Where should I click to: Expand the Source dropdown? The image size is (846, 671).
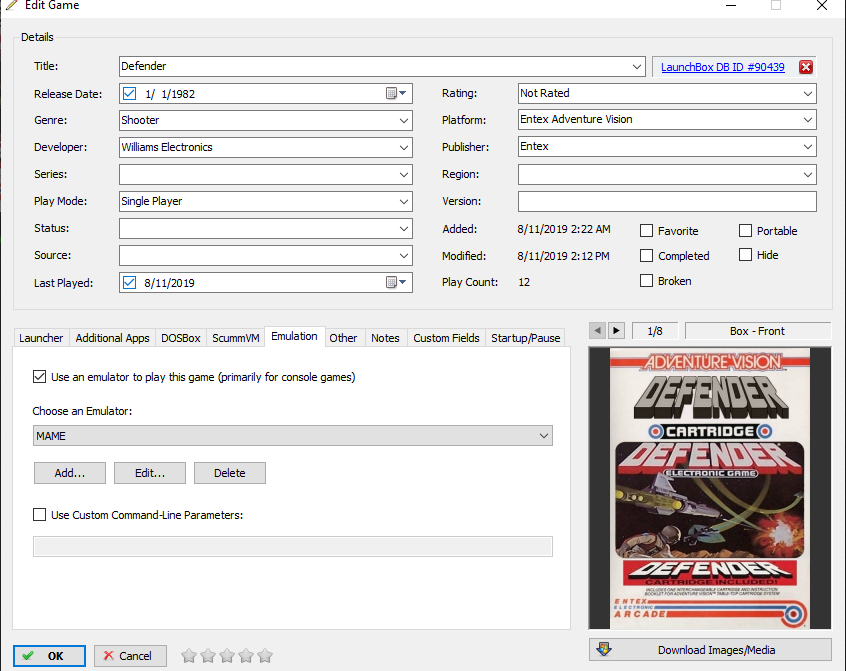pos(404,255)
